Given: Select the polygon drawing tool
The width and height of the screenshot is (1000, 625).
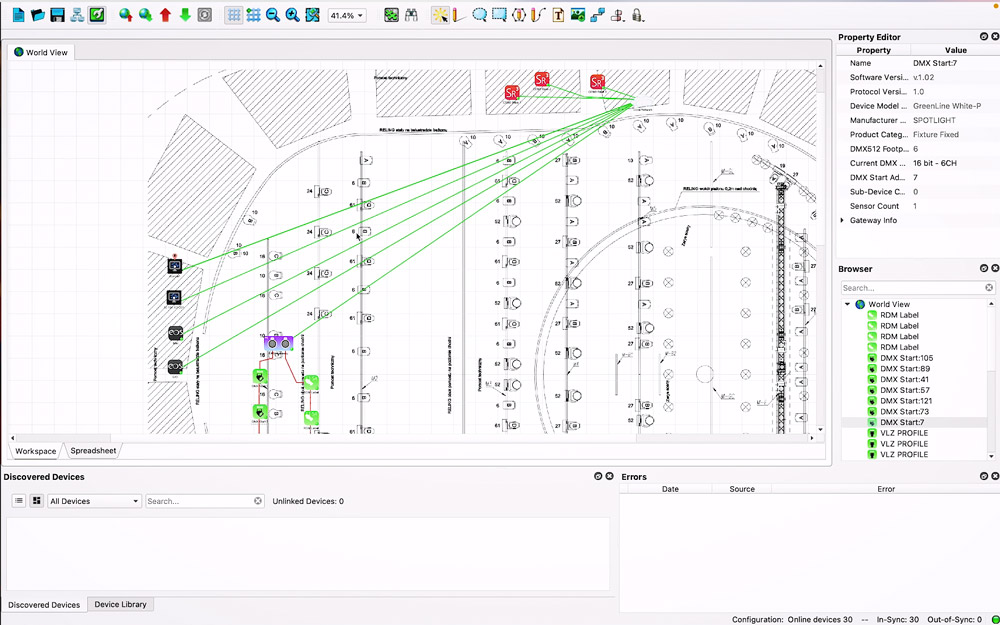Looking at the screenshot, I should 519,15.
